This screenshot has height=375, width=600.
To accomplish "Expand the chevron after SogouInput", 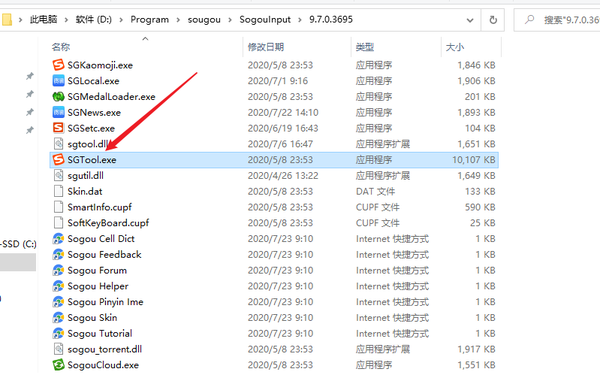I will (300, 20).
